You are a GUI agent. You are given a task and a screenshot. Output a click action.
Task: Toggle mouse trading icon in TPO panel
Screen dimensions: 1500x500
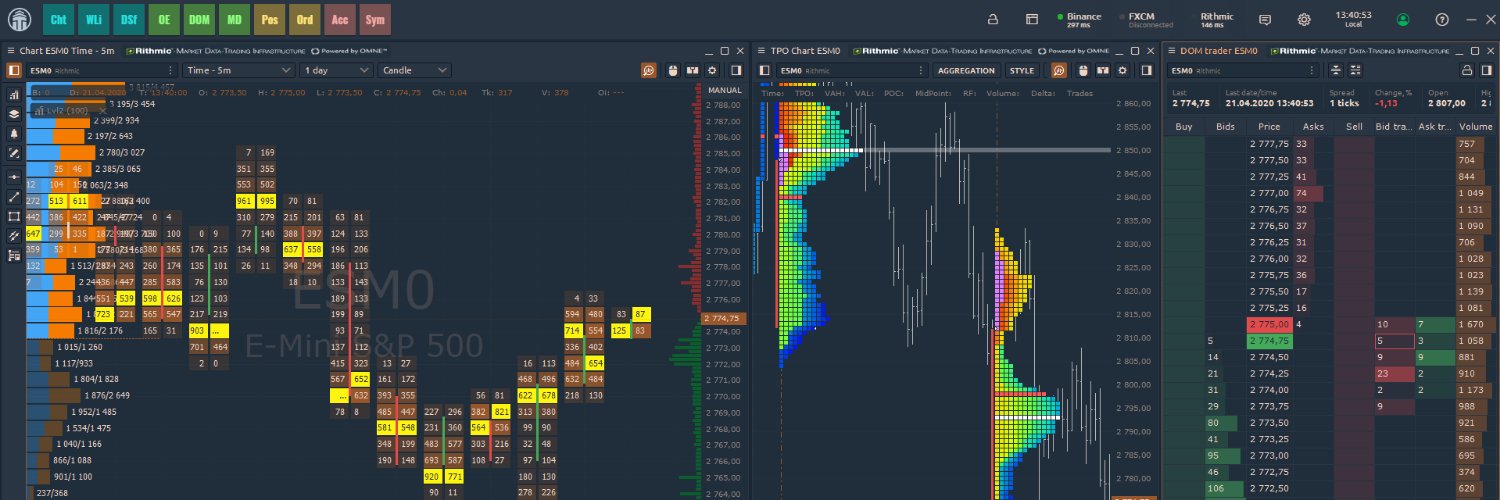coord(1083,70)
